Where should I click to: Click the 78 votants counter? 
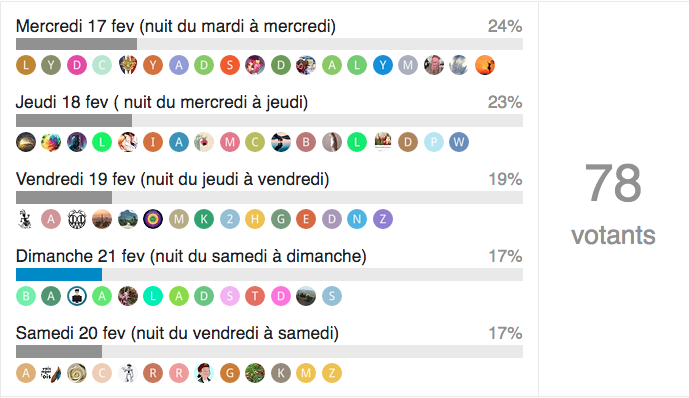tap(613, 204)
